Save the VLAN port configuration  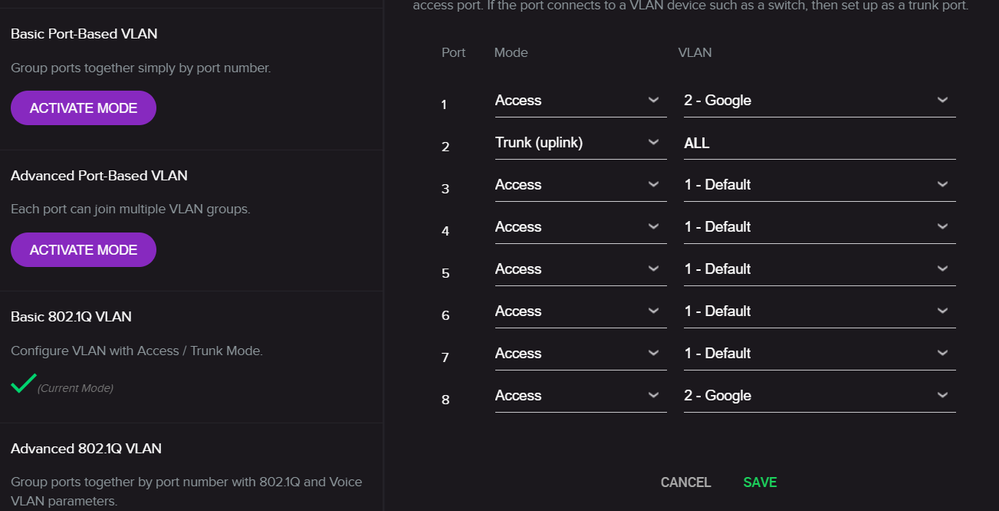click(x=760, y=482)
